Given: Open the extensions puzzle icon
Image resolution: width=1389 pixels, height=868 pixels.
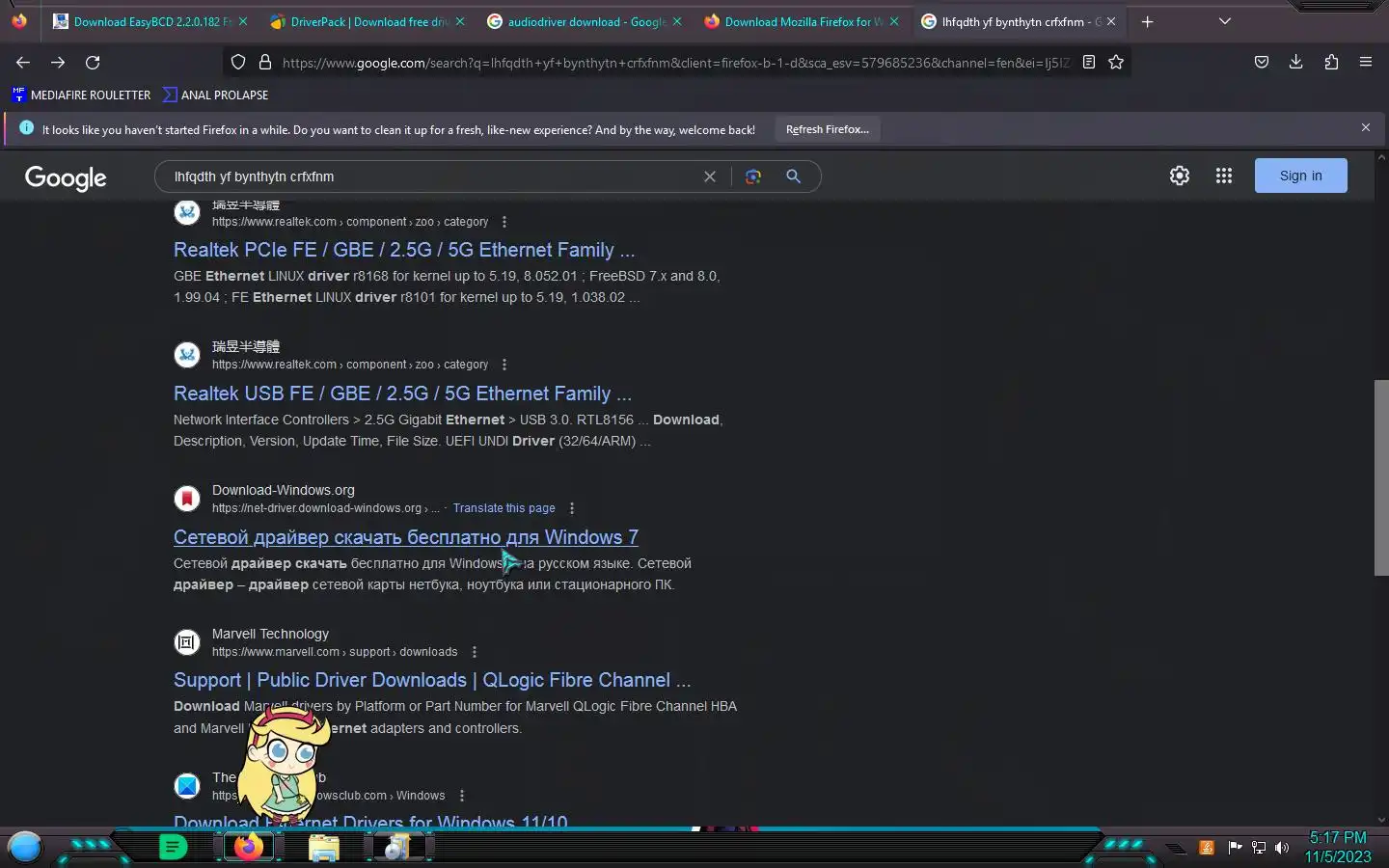Looking at the screenshot, I should point(1331,63).
